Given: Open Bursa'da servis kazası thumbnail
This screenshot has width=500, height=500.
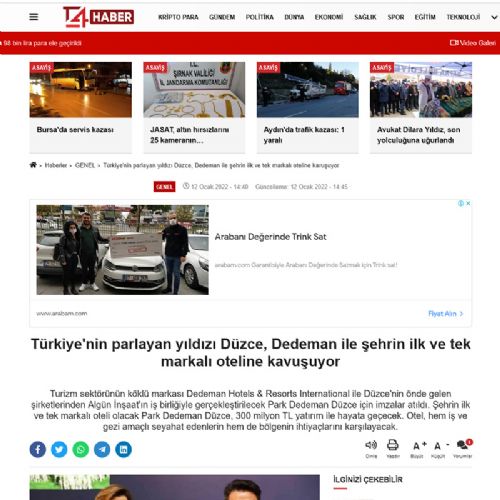Looking at the screenshot, I should click(81, 90).
